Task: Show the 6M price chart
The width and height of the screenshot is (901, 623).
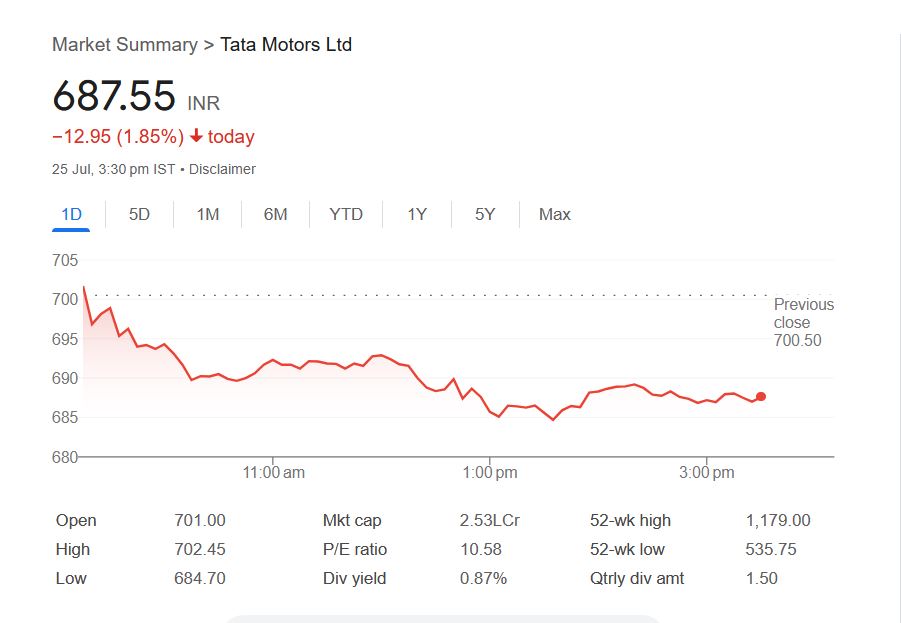Action: click(276, 214)
